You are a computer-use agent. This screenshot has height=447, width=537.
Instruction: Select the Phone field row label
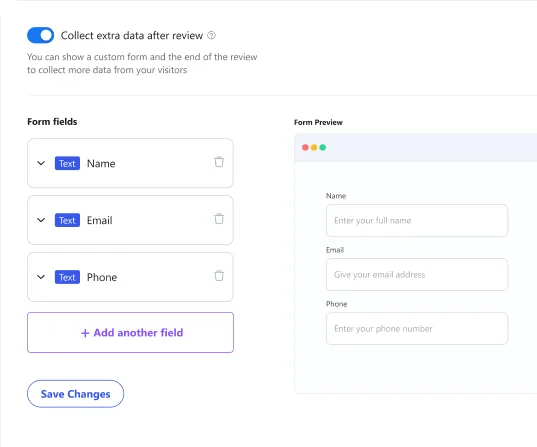[102, 277]
